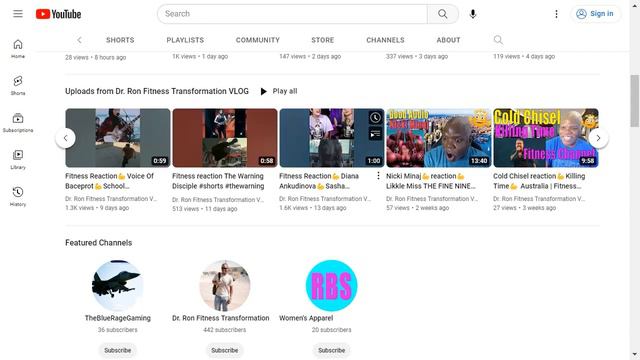Viewport: 640px width, 360px height.
Task: Open three-dot menu for Diana Ankudinova video
Action: [378, 176]
